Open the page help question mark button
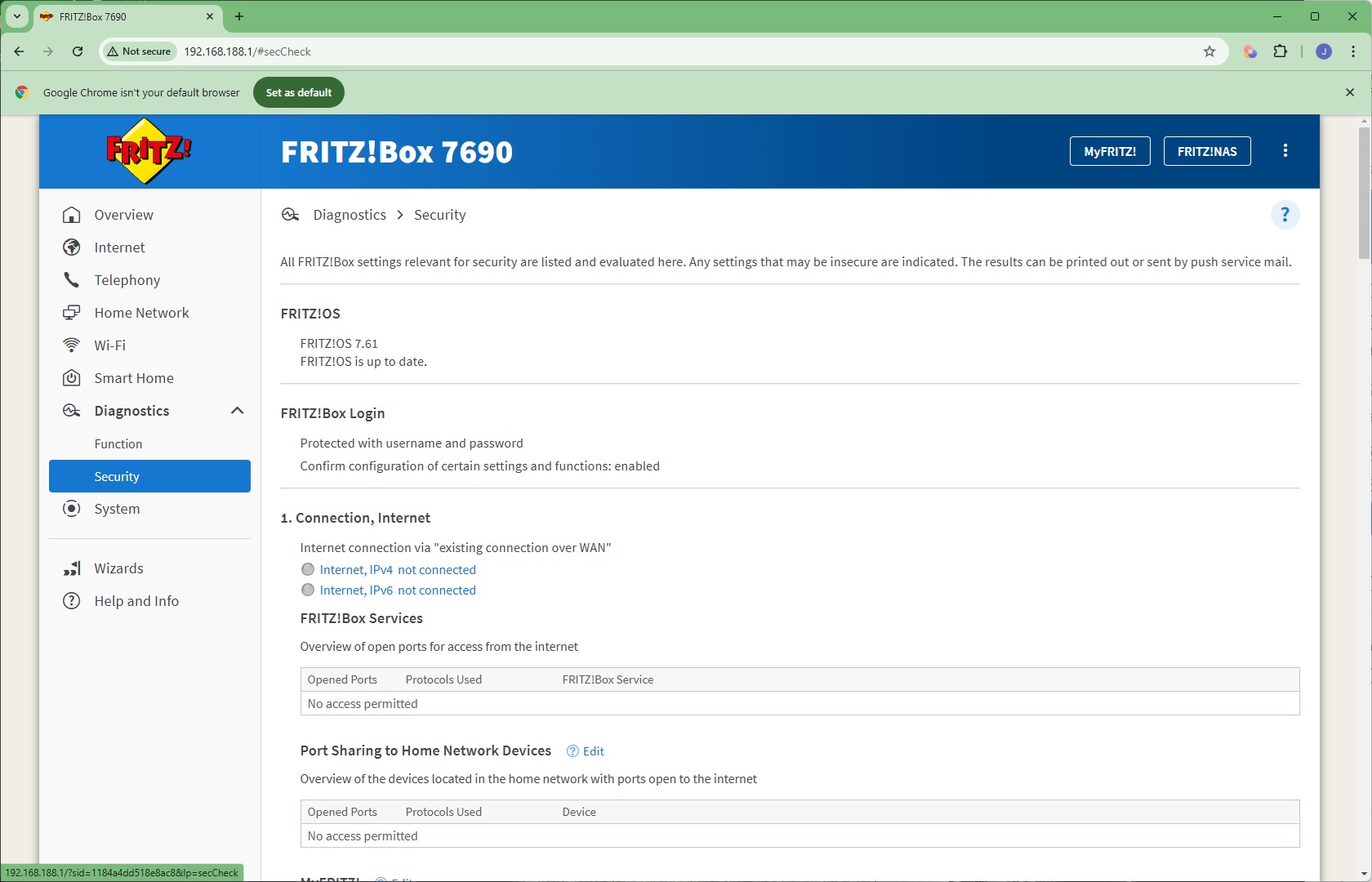This screenshot has width=1372, height=882. (x=1285, y=215)
